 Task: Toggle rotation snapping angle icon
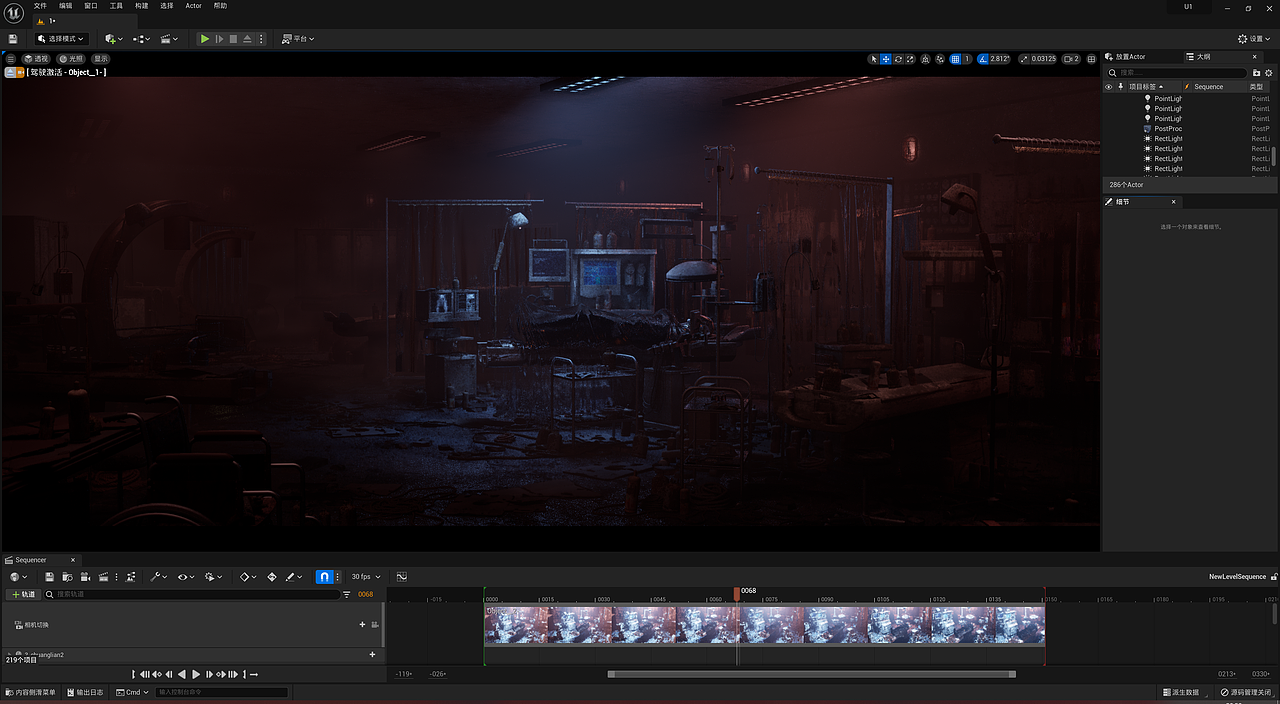(983, 59)
